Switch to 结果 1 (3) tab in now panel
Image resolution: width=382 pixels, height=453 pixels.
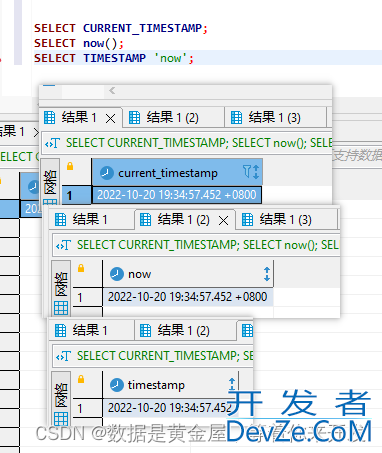pos(286,220)
